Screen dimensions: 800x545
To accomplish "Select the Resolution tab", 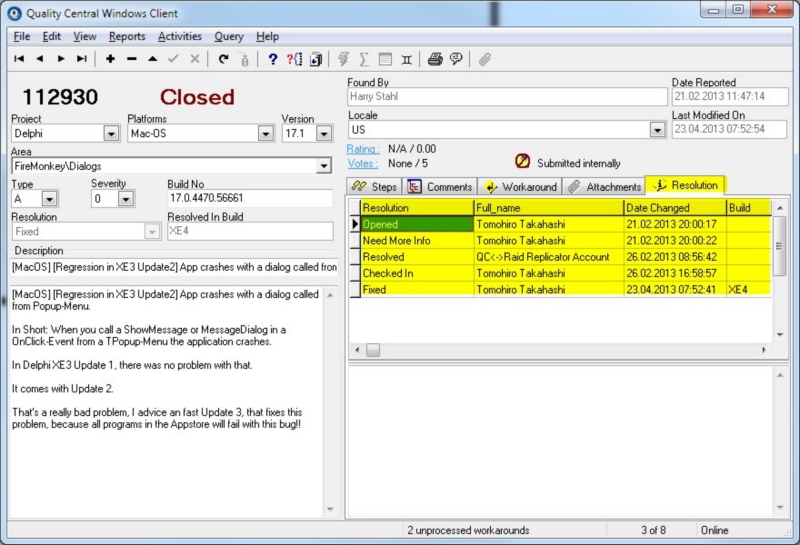I will (686, 185).
